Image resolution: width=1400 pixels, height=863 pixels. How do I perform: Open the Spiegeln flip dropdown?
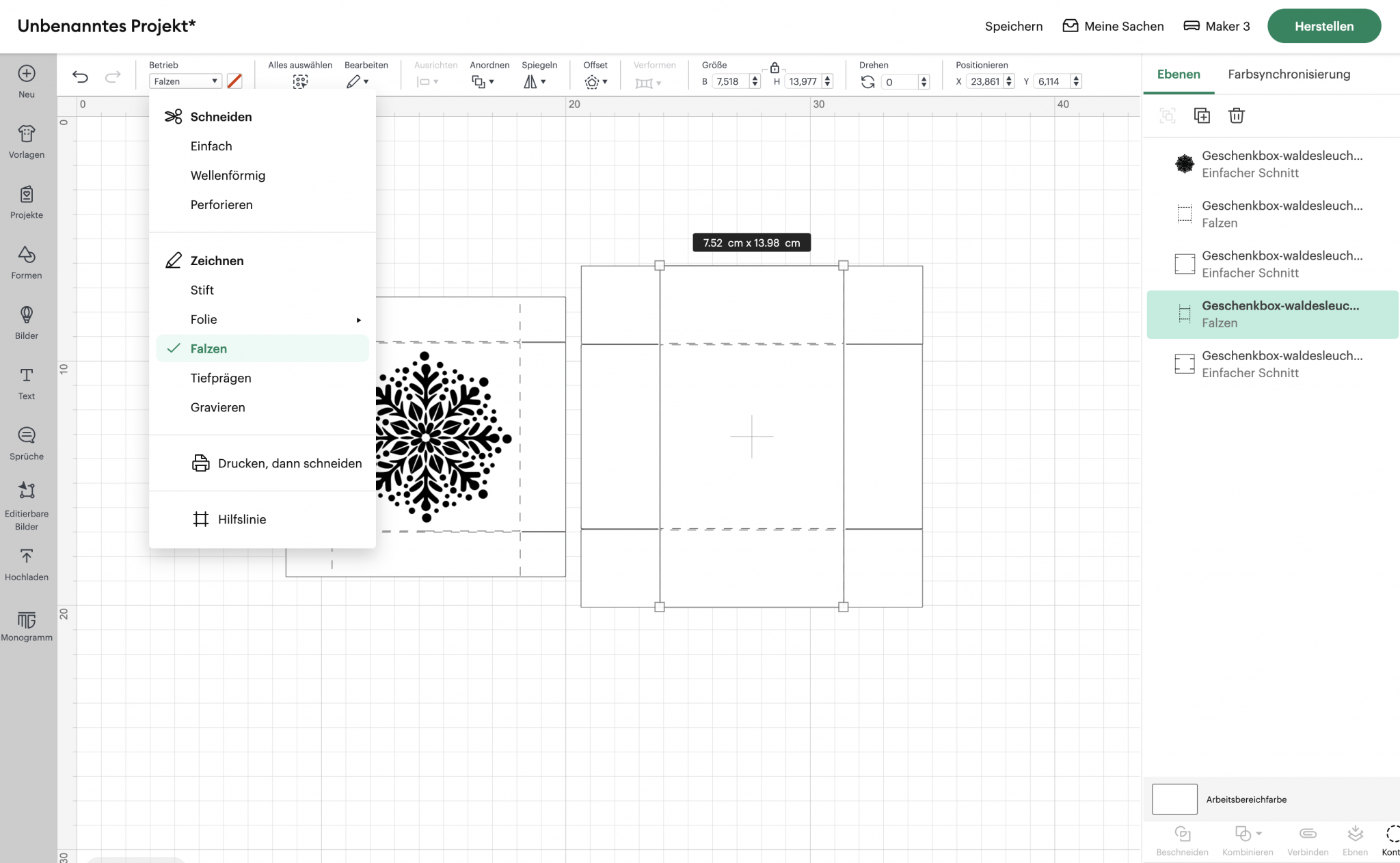pyautogui.click(x=535, y=82)
